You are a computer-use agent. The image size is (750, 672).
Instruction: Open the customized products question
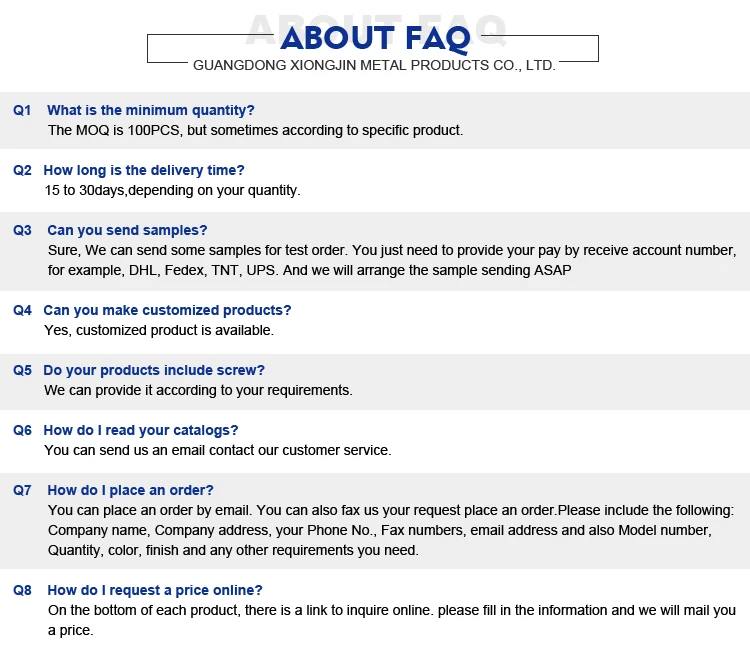[167, 310]
